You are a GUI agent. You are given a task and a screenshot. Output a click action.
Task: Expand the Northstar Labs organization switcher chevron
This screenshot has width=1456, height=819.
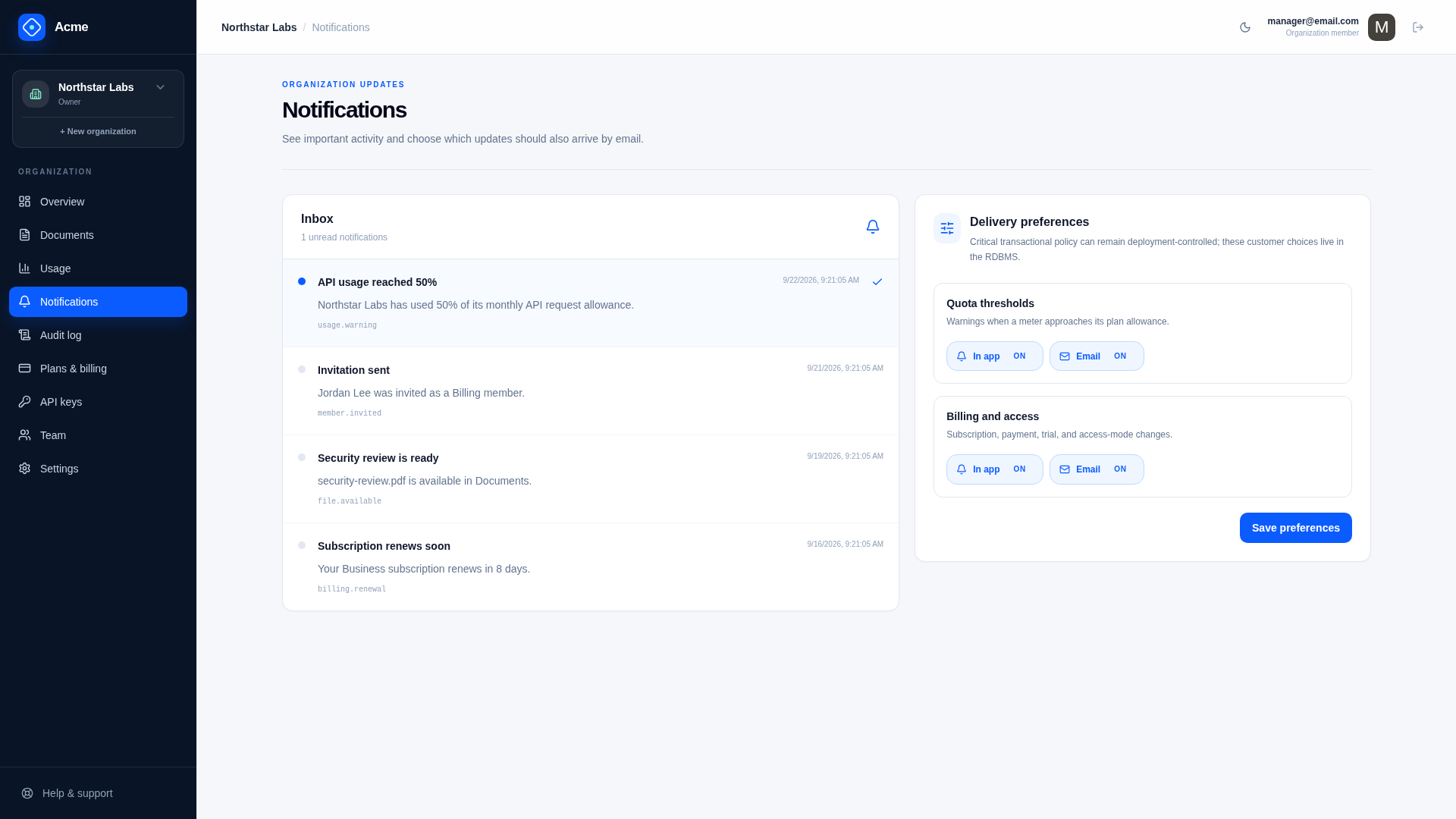pyautogui.click(x=160, y=87)
